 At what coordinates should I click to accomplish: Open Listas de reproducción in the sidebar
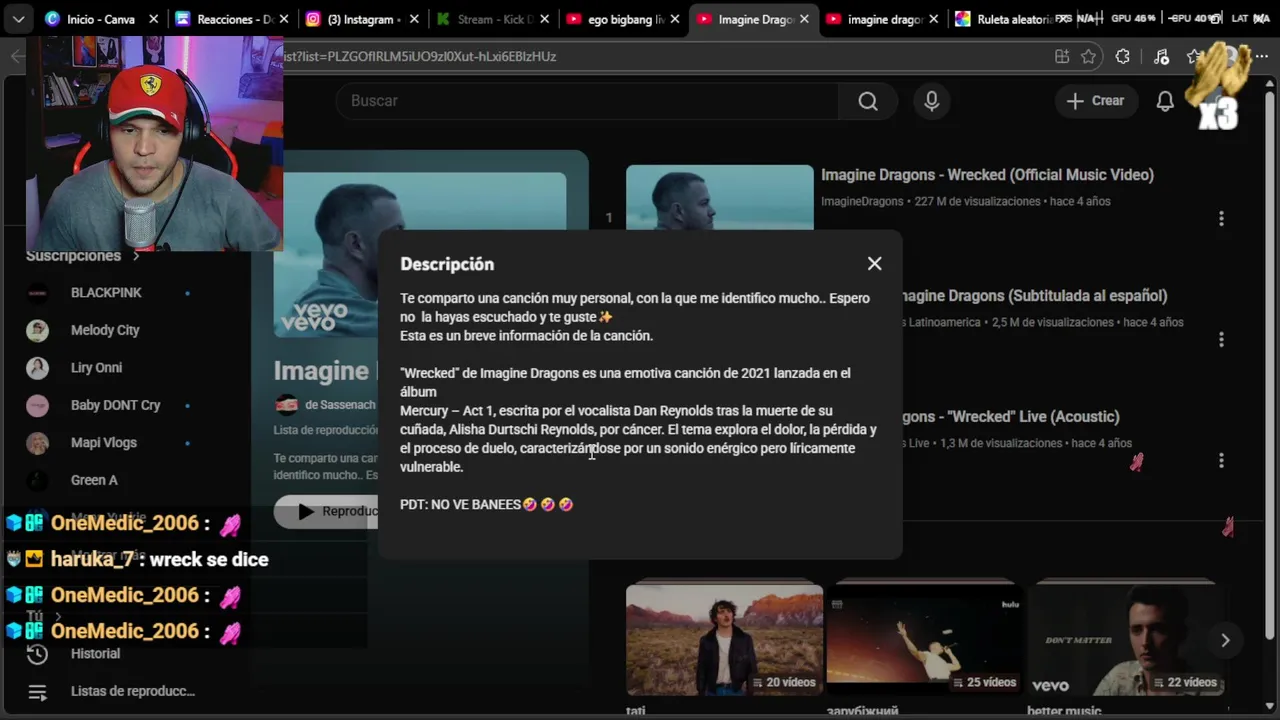tap(132, 691)
